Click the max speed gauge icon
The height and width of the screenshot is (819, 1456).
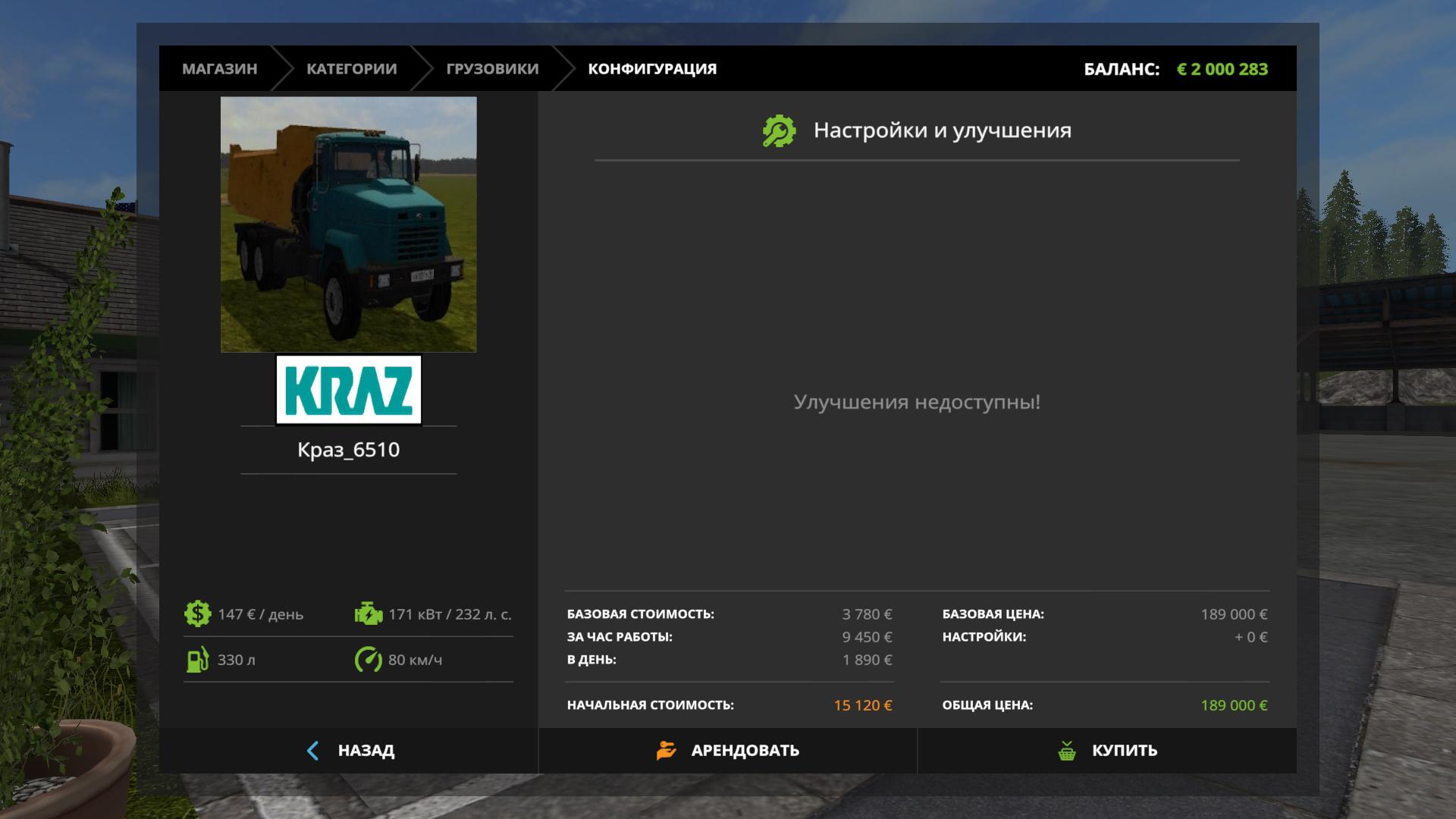369,660
